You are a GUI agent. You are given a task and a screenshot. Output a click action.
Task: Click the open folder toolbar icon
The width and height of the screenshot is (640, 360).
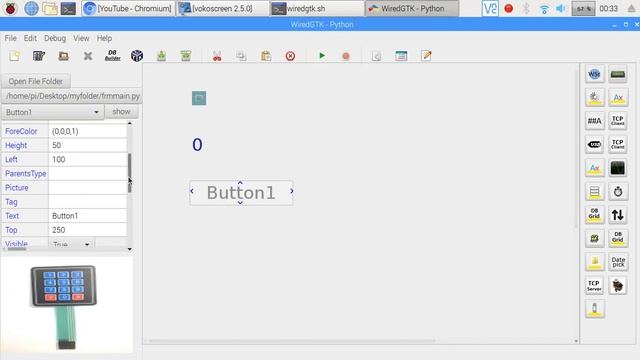tap(63, 56)
